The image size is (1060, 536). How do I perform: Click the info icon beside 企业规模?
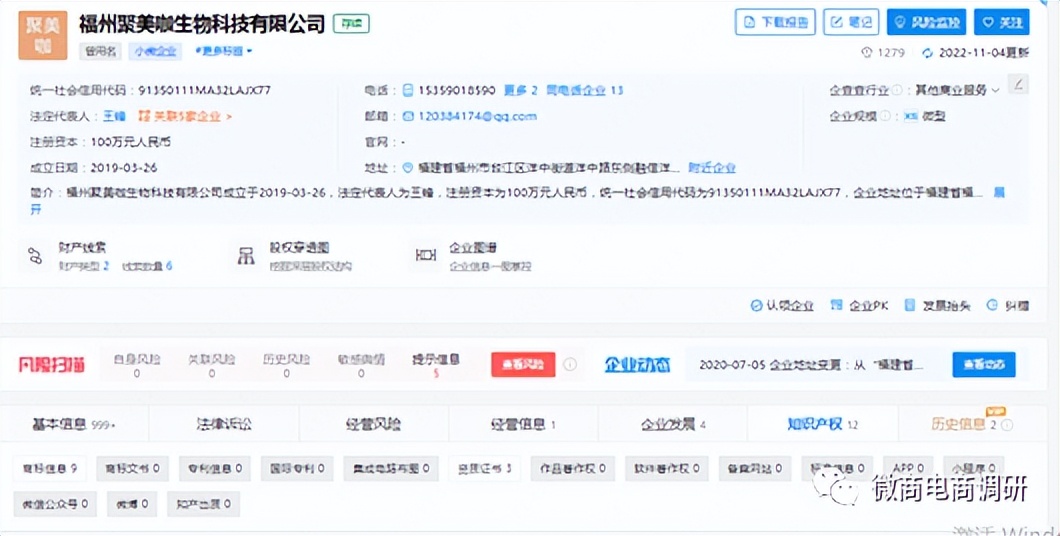point(884,116)
